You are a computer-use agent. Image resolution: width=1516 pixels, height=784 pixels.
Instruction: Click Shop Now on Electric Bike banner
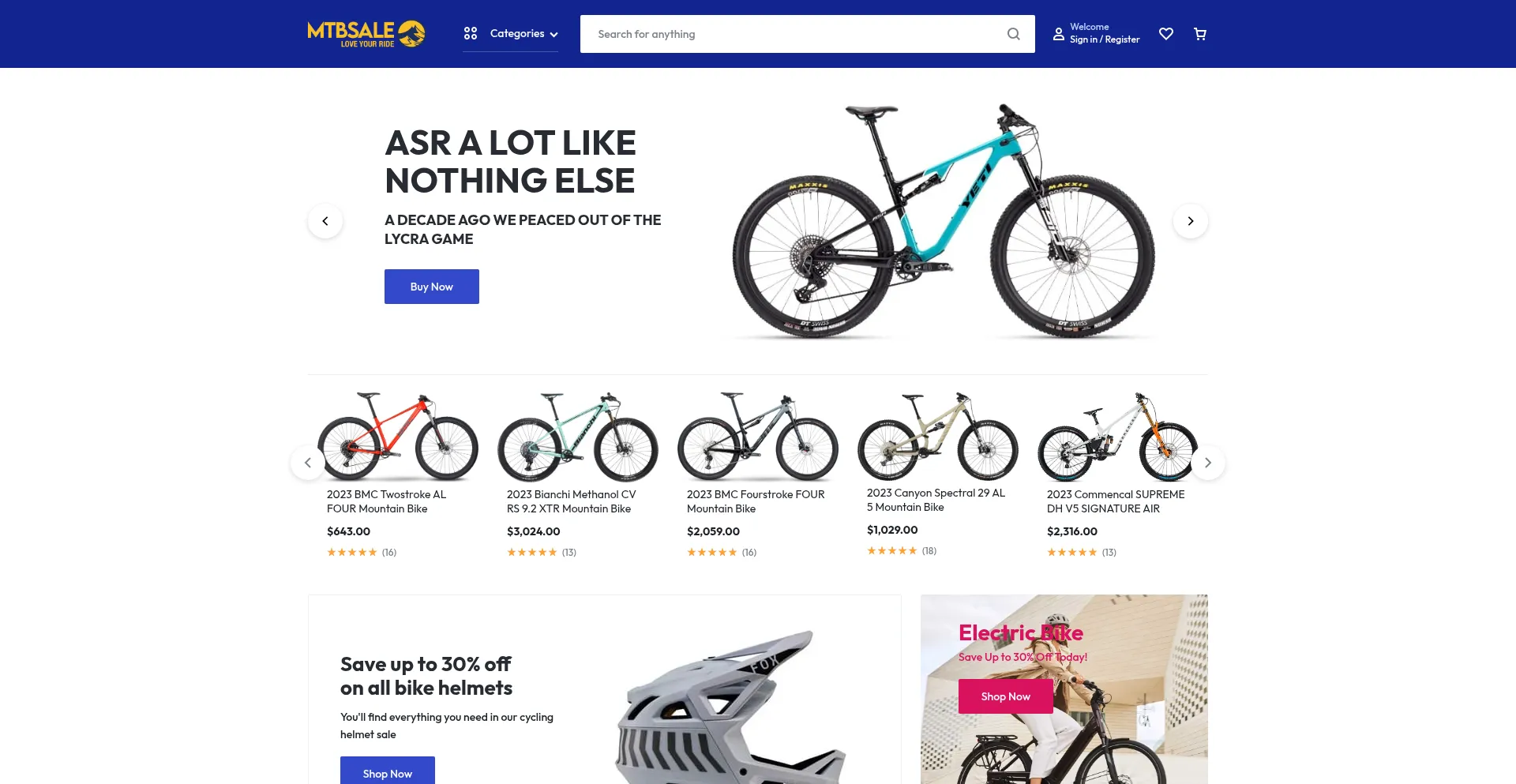coord(1006,696)
